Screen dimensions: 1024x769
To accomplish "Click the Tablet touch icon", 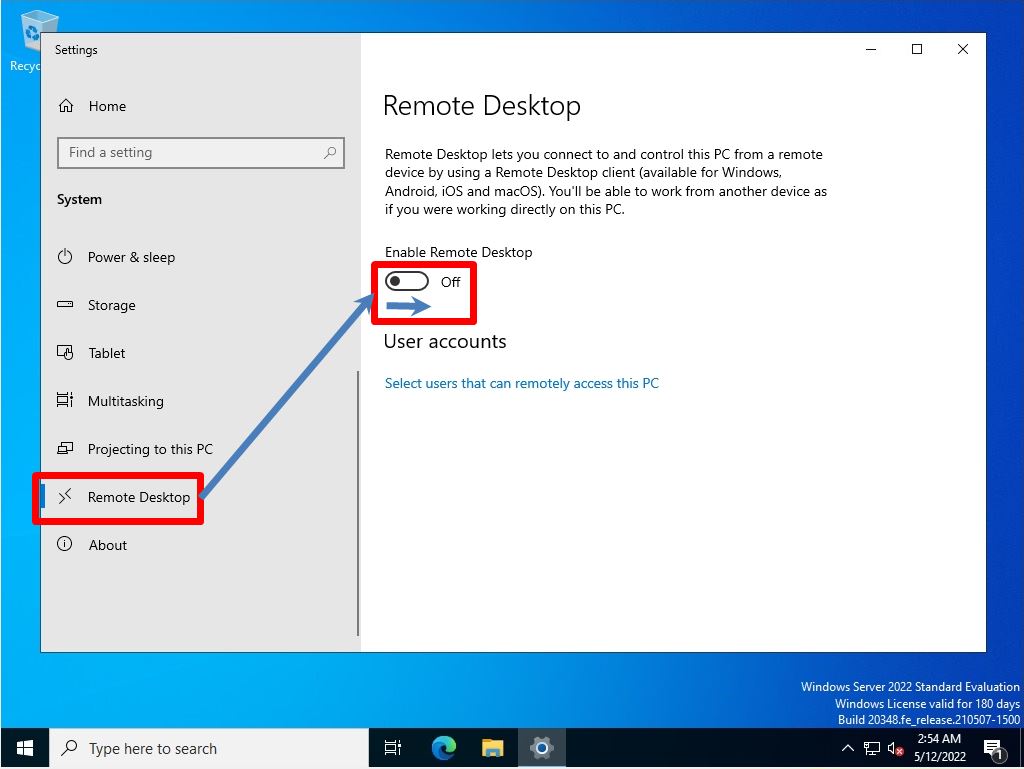I will pyautogui.click(x=65, y=353).
